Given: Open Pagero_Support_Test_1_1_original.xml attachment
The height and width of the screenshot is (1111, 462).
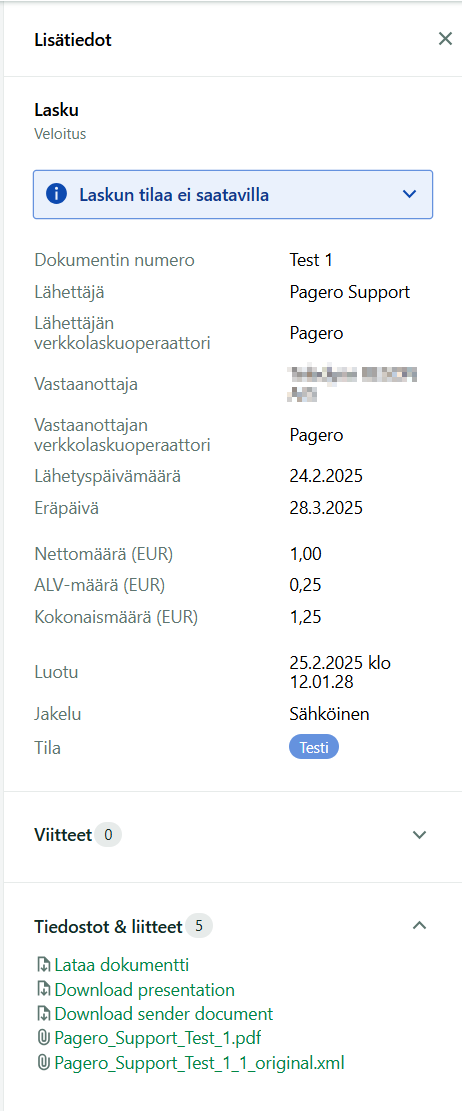Looking at the screenshot, I should (200, 1063).
